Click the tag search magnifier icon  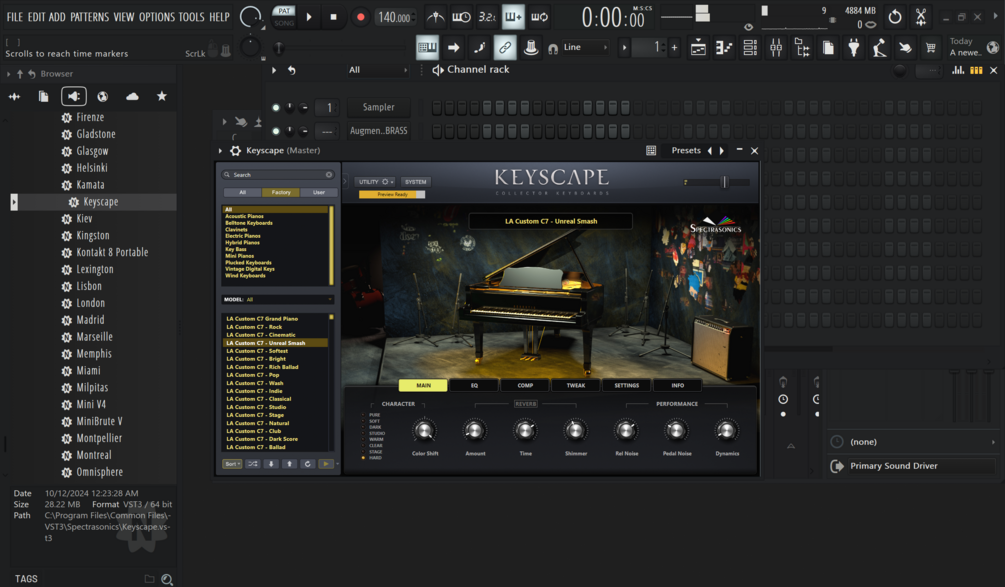pyautogui.click(x=167, y=579)
